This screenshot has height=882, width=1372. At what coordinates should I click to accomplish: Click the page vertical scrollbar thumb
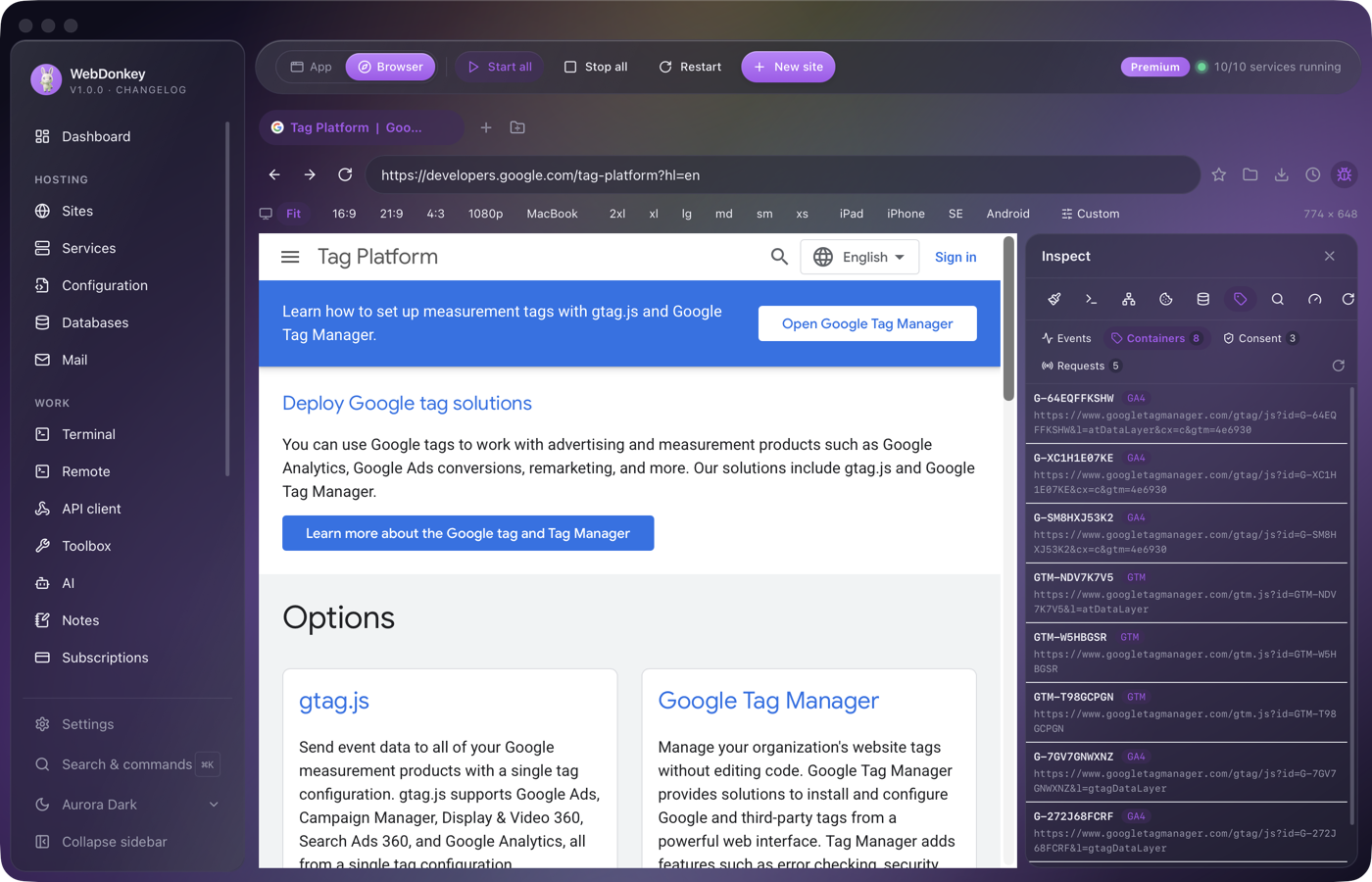tap(1008, 318)
